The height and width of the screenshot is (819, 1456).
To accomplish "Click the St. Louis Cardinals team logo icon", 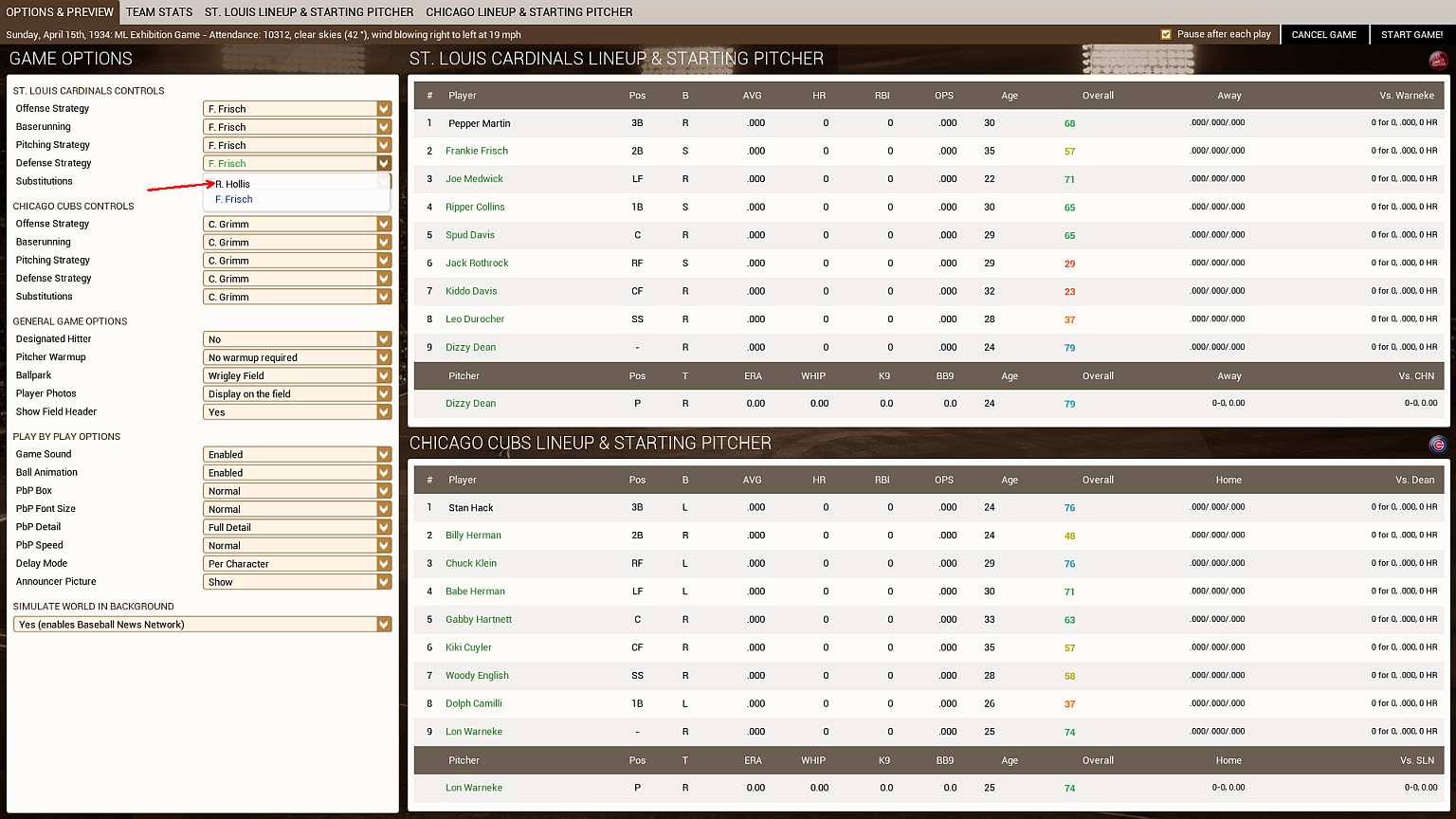I will pyautogui.click(x=1438, y=61).
